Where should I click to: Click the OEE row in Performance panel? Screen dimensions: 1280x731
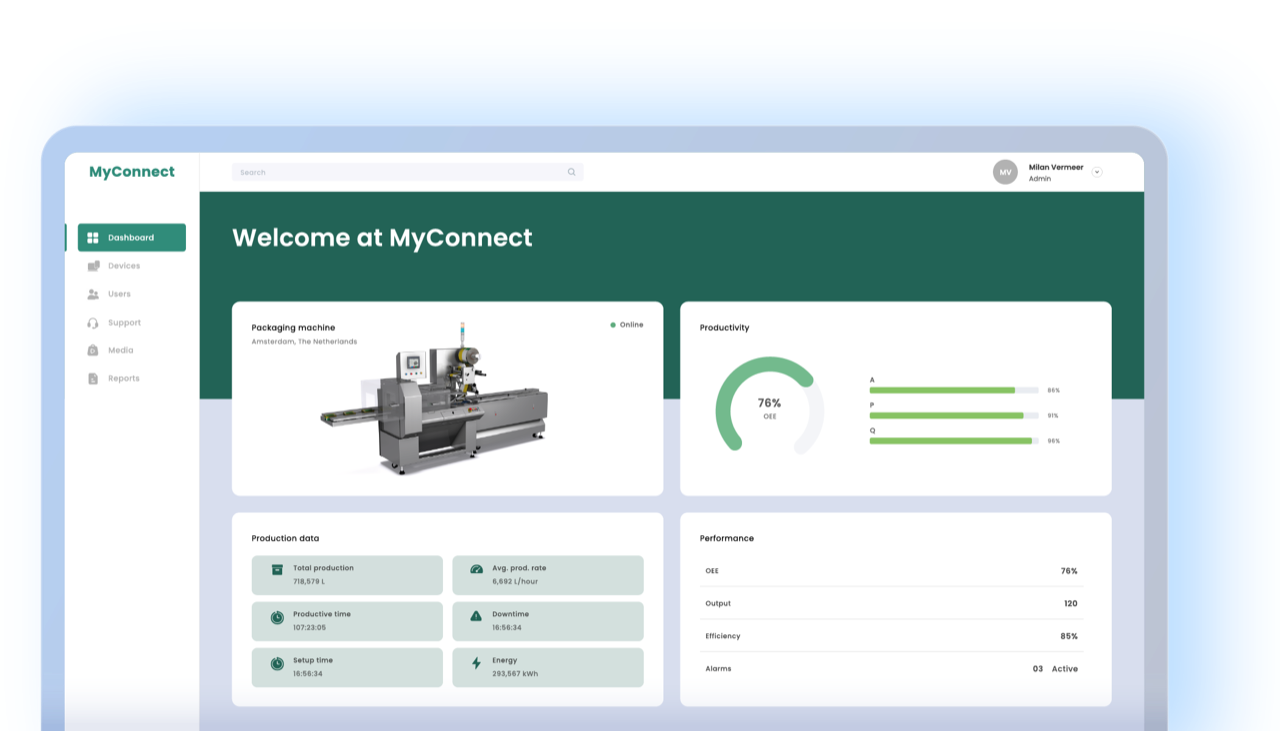tap(890, 570)
